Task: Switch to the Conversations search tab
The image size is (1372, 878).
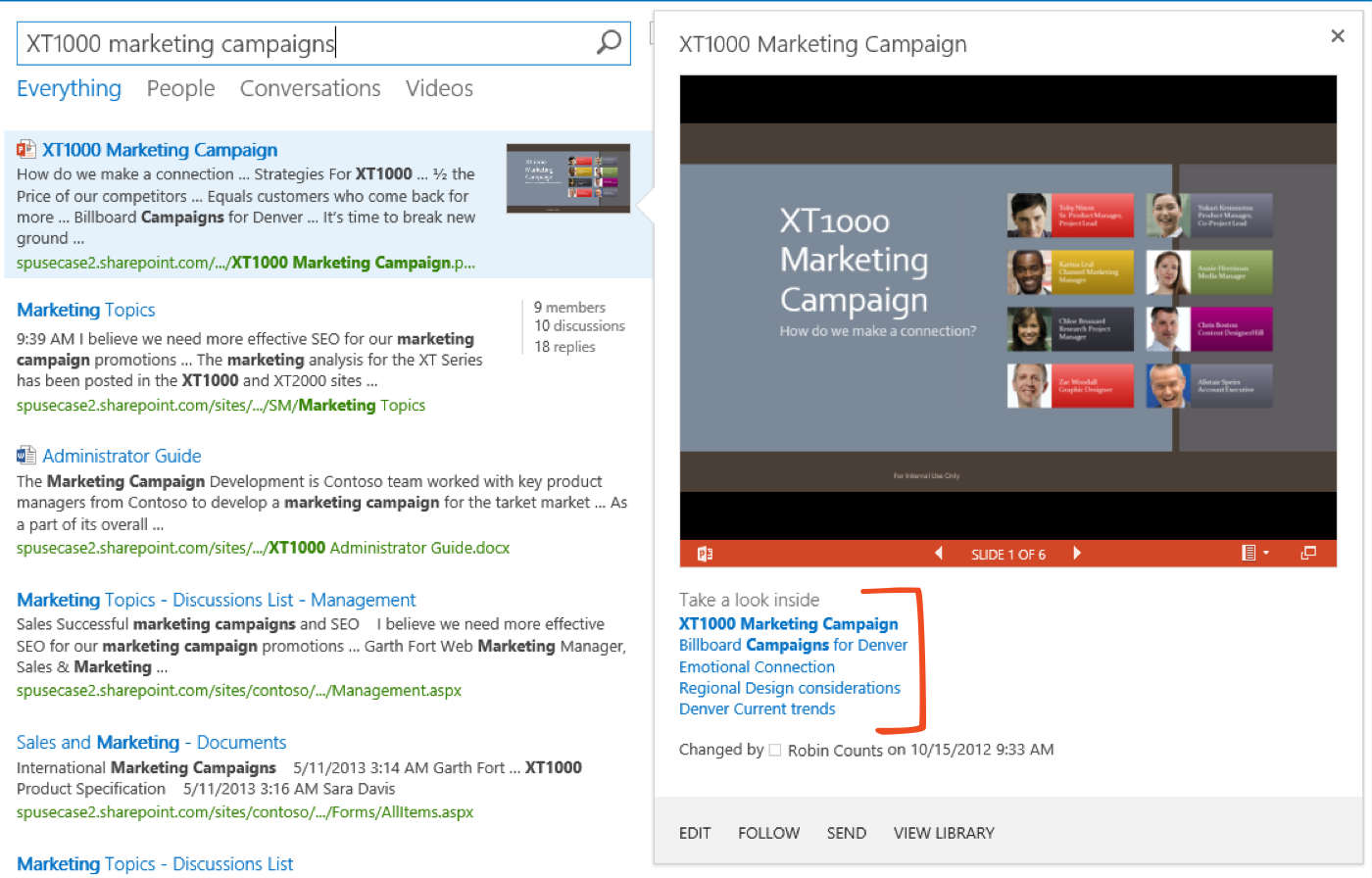Action: 310,88
